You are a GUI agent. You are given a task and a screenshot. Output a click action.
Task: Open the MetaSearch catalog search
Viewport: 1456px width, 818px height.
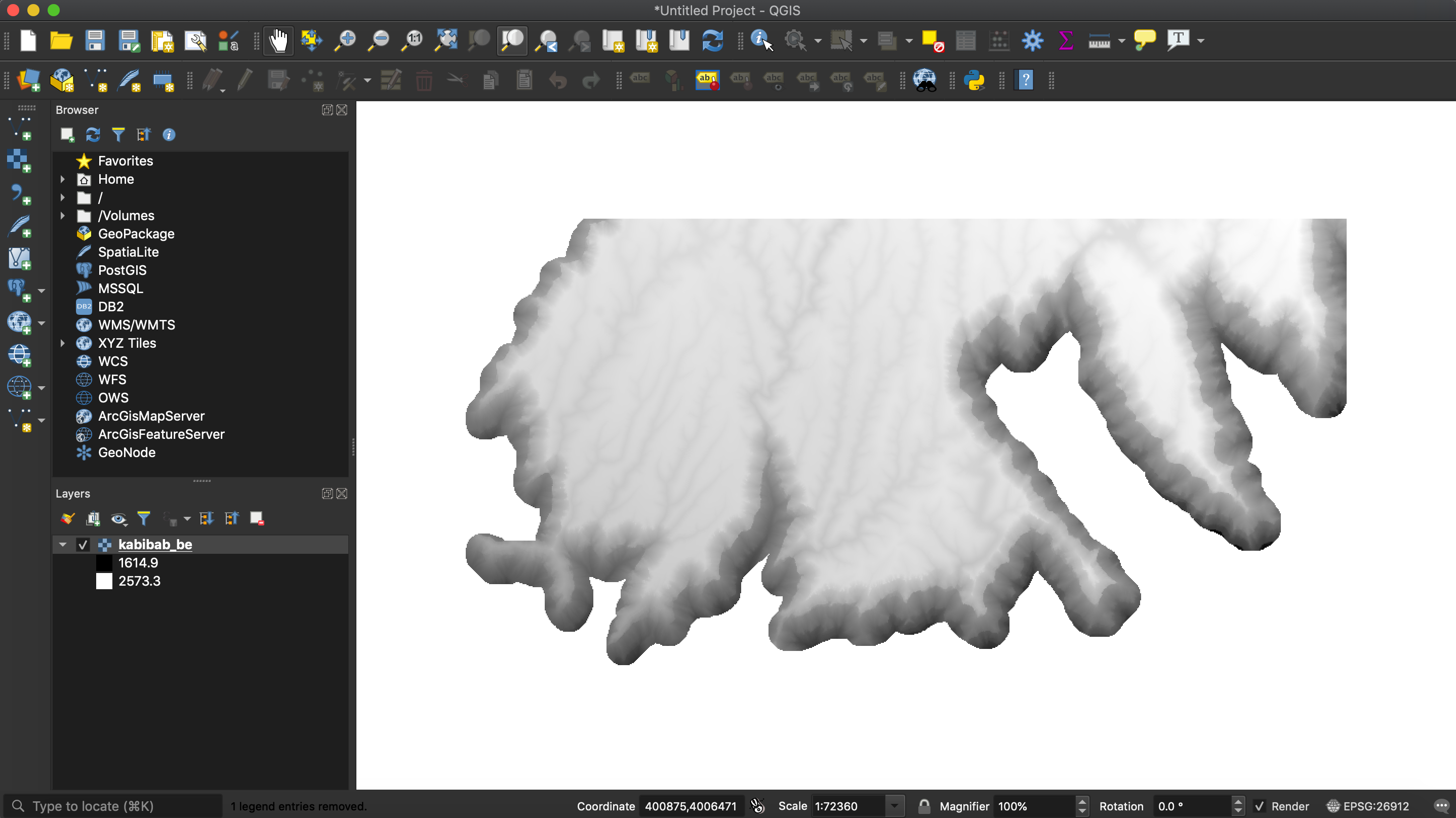click(x=925, y=80)
